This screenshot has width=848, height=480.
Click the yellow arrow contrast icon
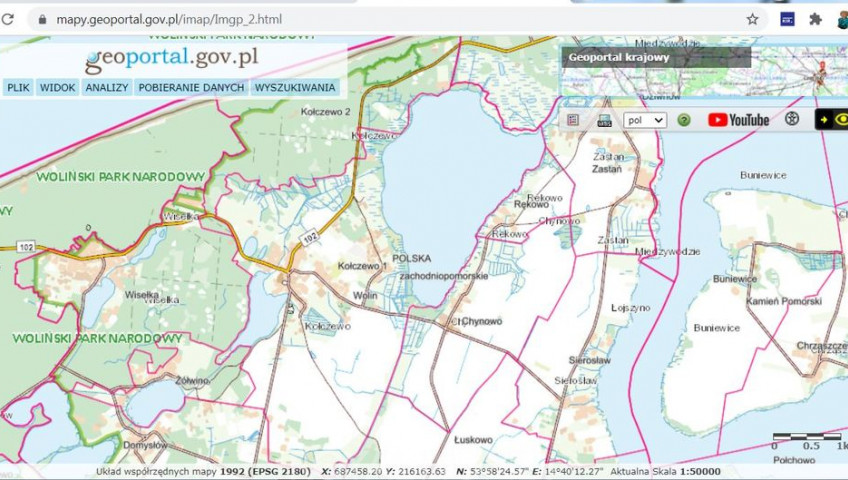pyautogui.click(x=824, y=120)
